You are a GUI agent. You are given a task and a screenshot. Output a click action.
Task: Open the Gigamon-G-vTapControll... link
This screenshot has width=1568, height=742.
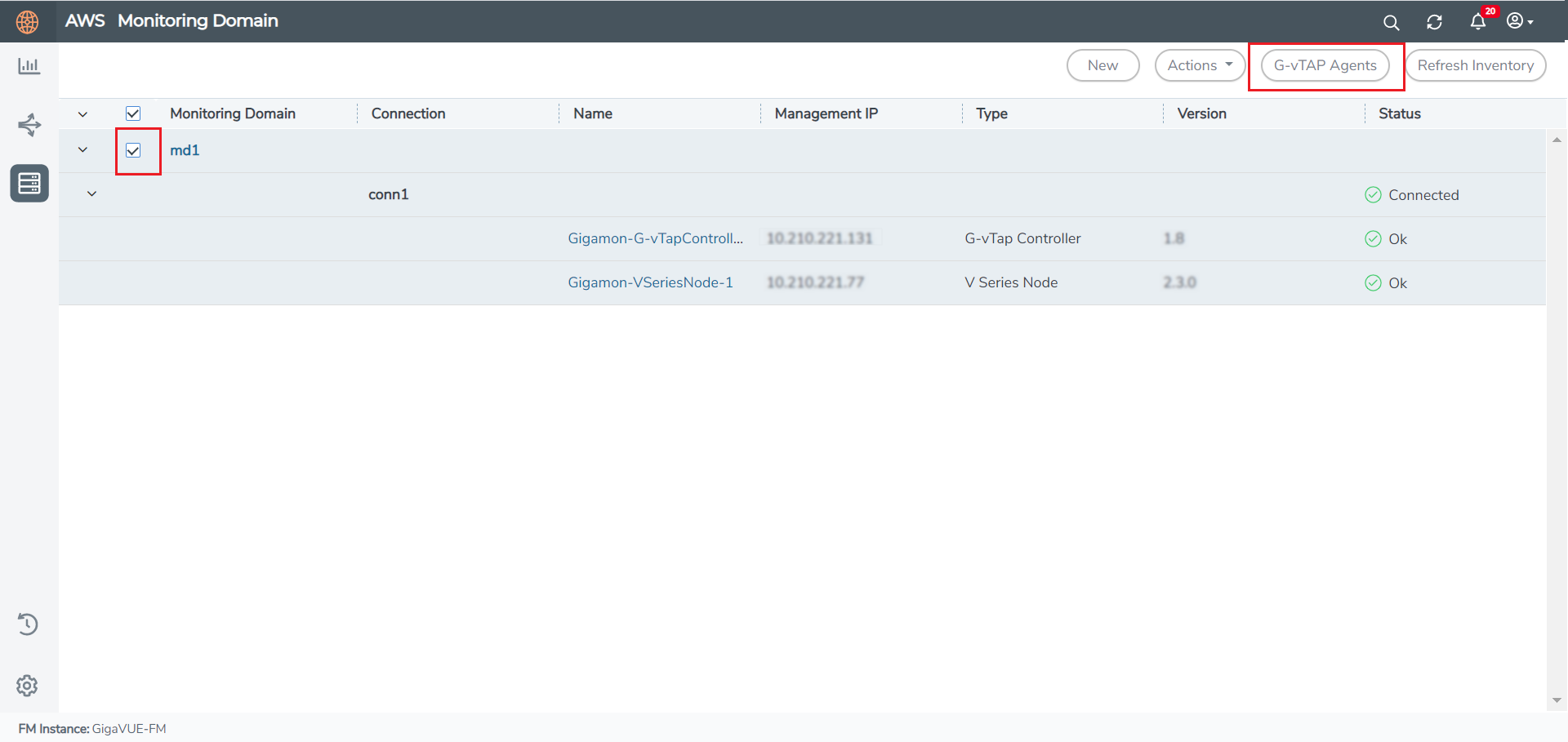tap(655, 238)
